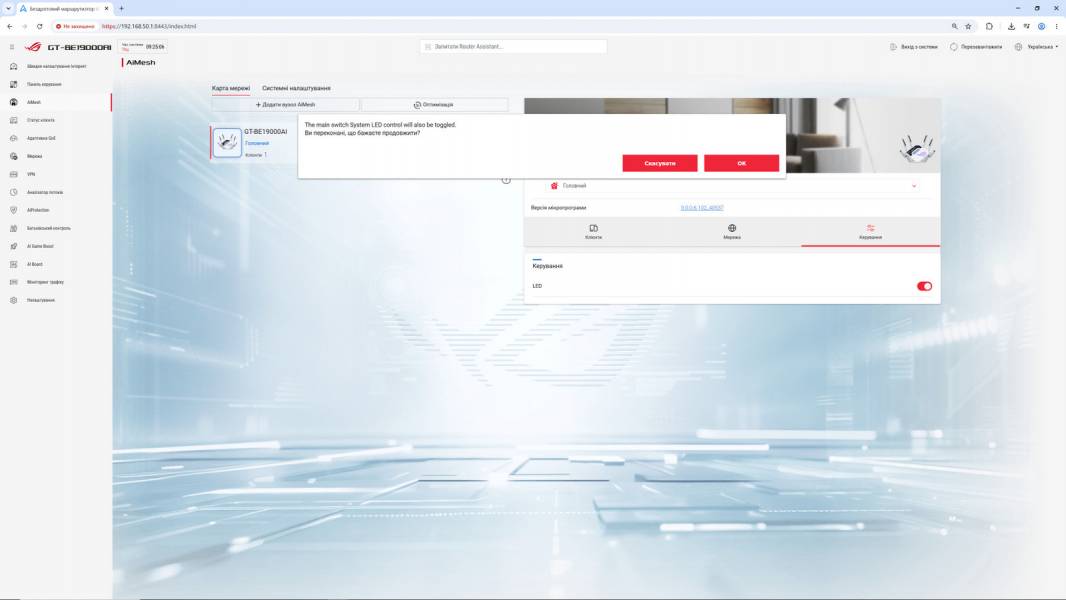Screen dimensions: 1066x600
Task: Open the browser extensions puzzle icon
Action: click(989, 27)
